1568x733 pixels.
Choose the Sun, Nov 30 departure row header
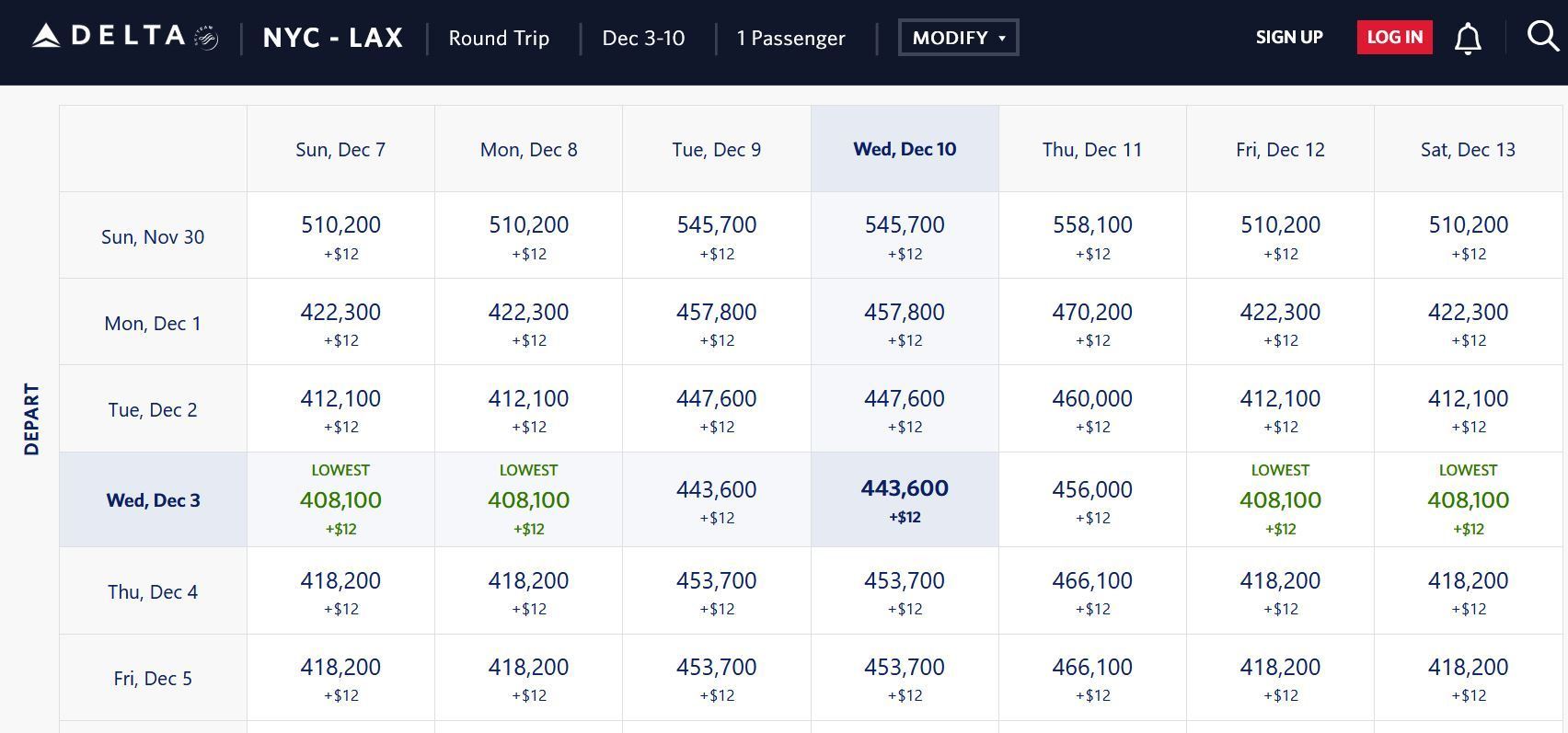(x=153, y=236)
